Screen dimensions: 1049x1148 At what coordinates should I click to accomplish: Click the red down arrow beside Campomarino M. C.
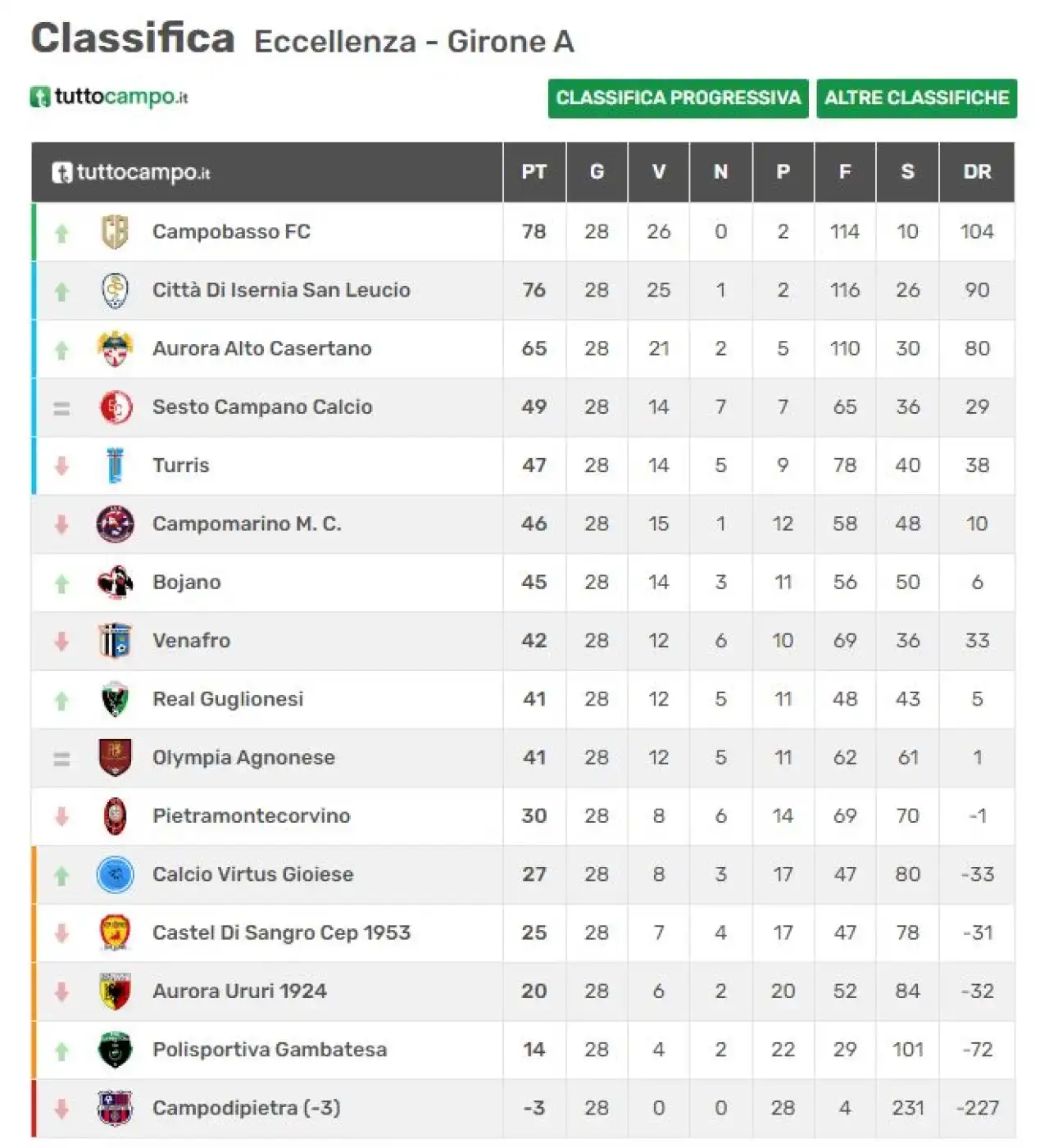coord(61,524)
